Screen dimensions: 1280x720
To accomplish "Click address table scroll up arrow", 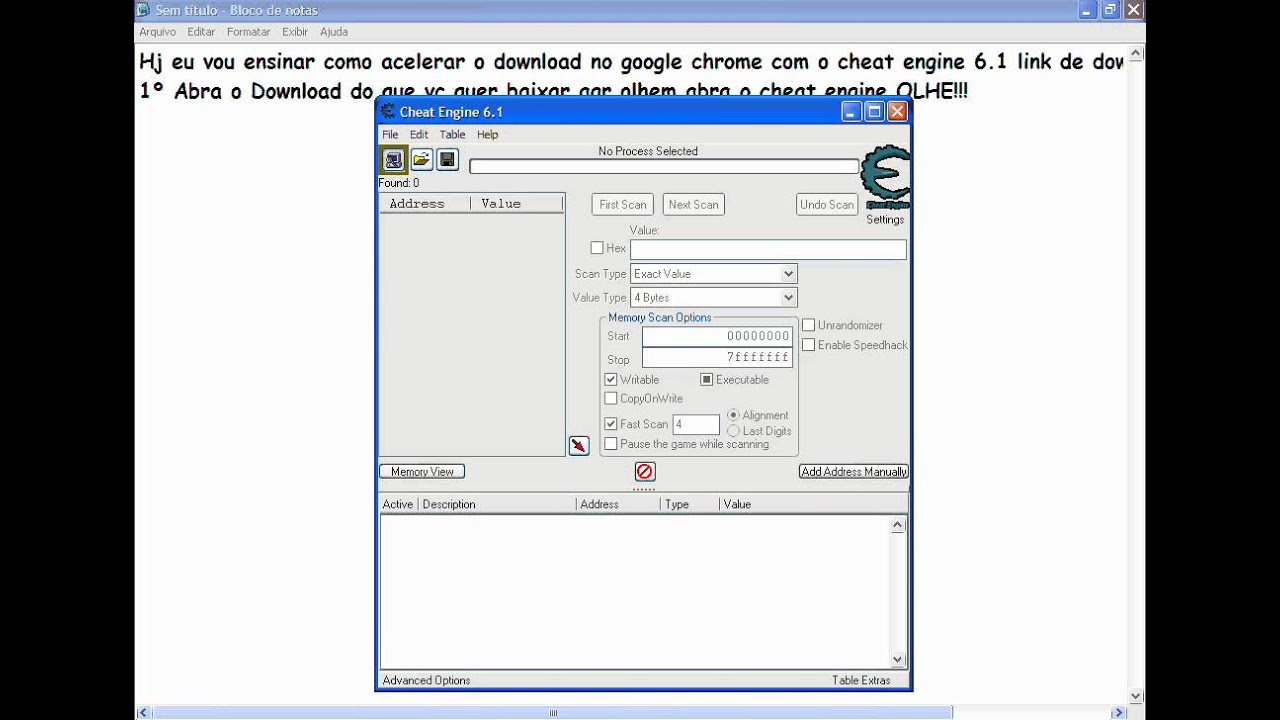I will pyautogui.click(x=898, y=525).
